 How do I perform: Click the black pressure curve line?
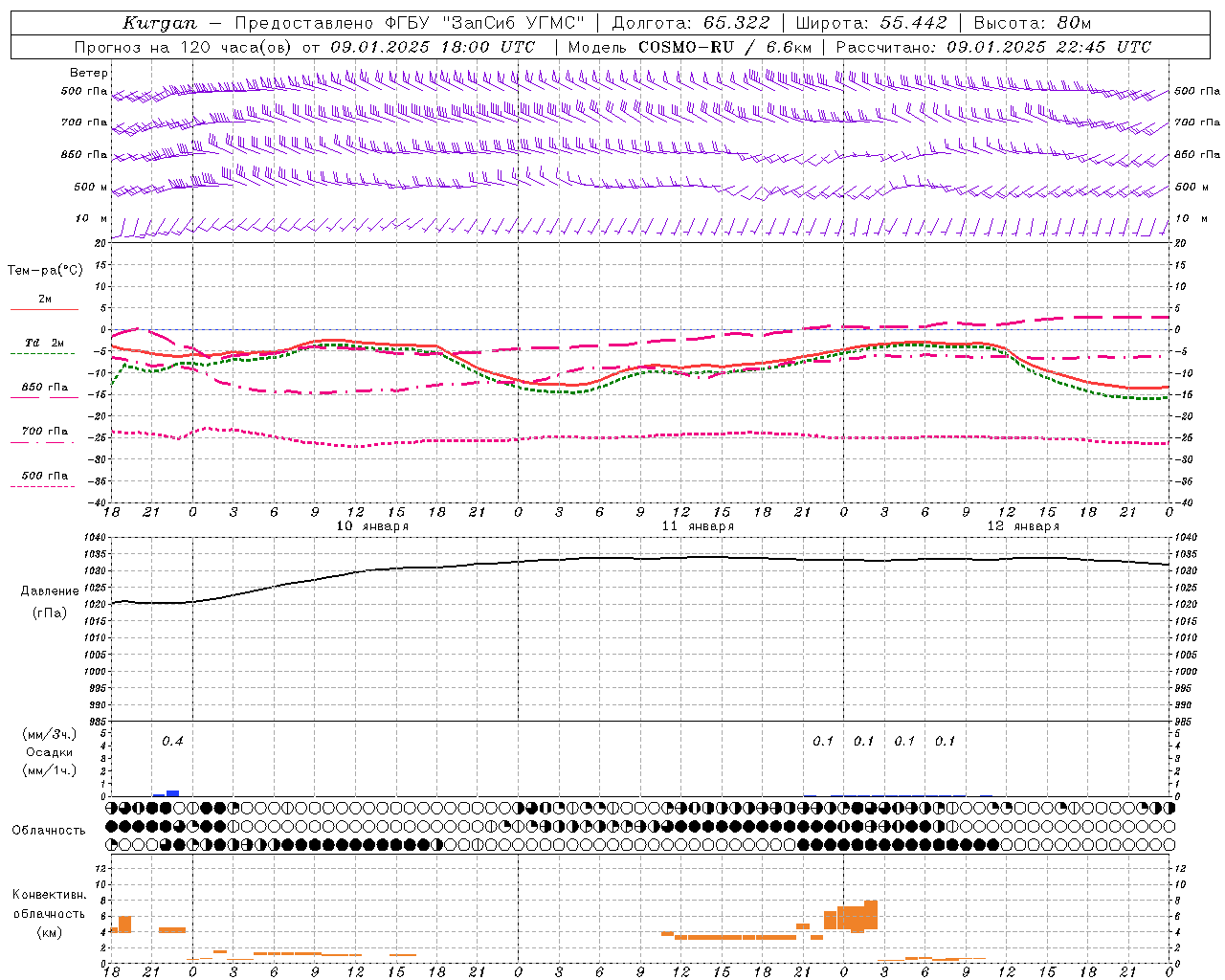click(641, 559)
